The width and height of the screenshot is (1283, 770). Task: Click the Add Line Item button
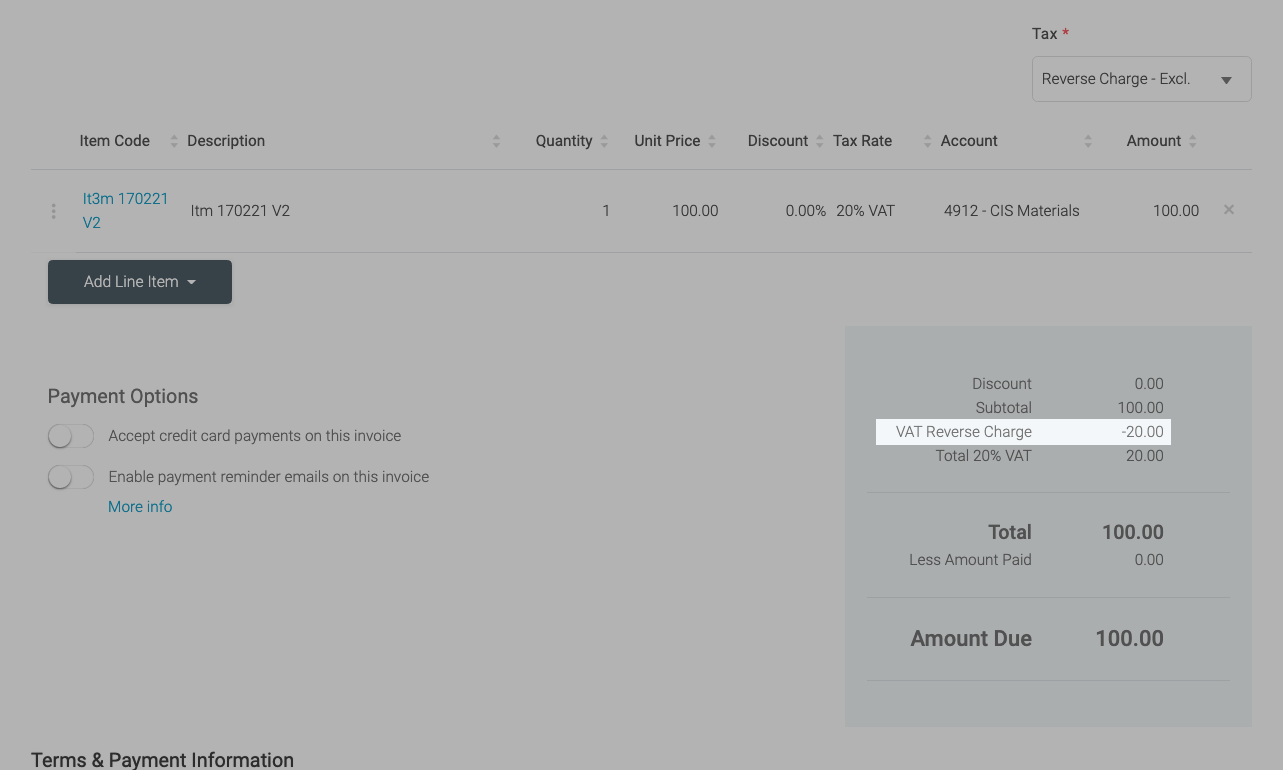(130, 281)
